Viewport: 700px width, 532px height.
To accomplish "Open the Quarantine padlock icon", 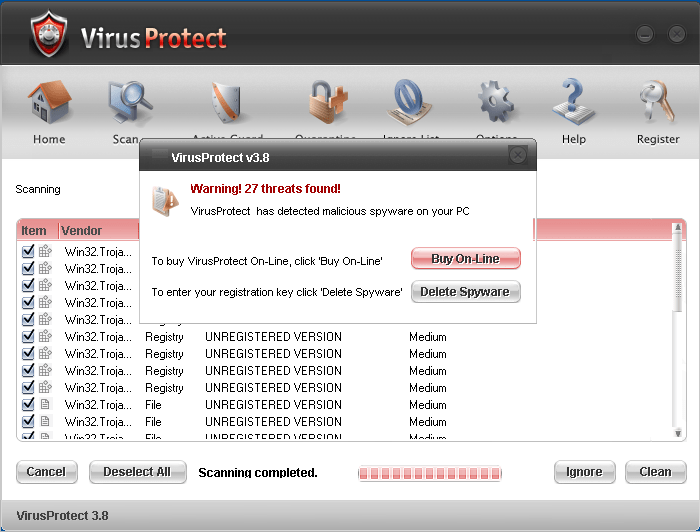I will click(325, 104).
